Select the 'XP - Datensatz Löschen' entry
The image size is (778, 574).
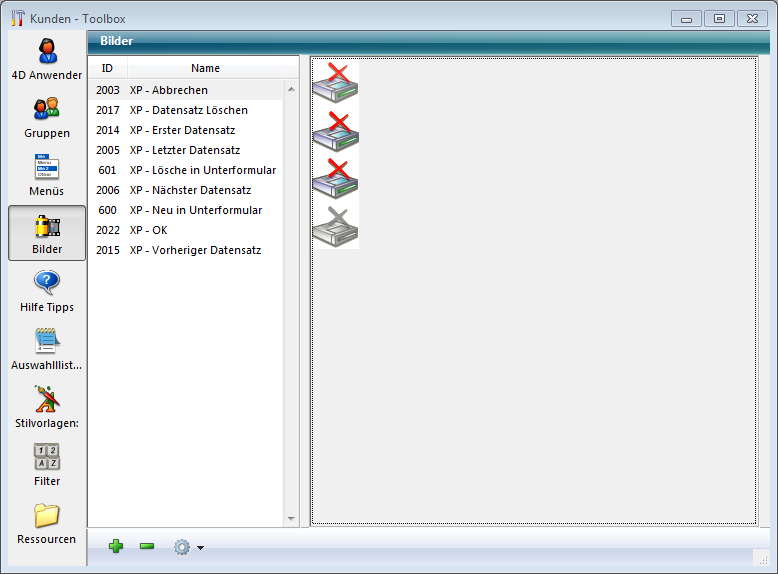[188, 110]
